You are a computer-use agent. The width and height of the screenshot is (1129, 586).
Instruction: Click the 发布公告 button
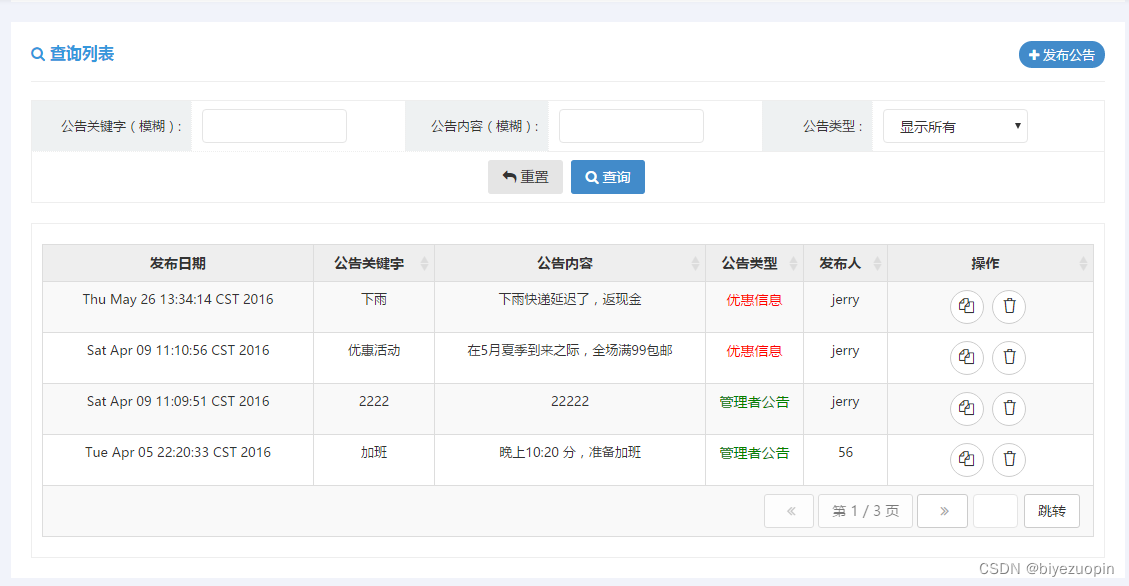(x=1061, y=55)
